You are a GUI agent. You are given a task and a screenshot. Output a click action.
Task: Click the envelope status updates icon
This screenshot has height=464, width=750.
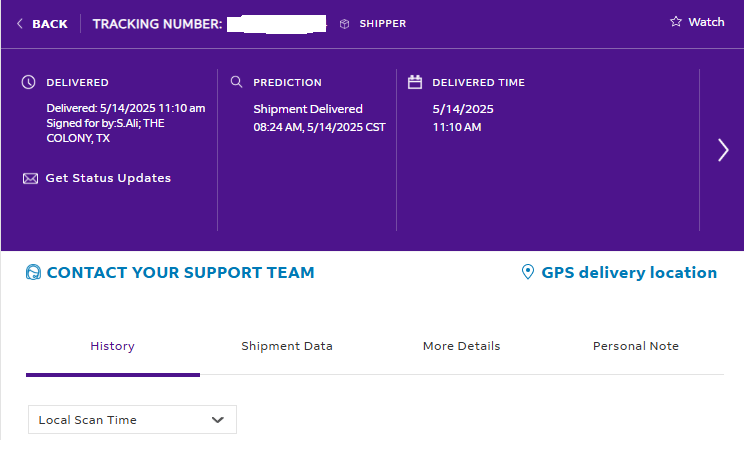[30, 179]
